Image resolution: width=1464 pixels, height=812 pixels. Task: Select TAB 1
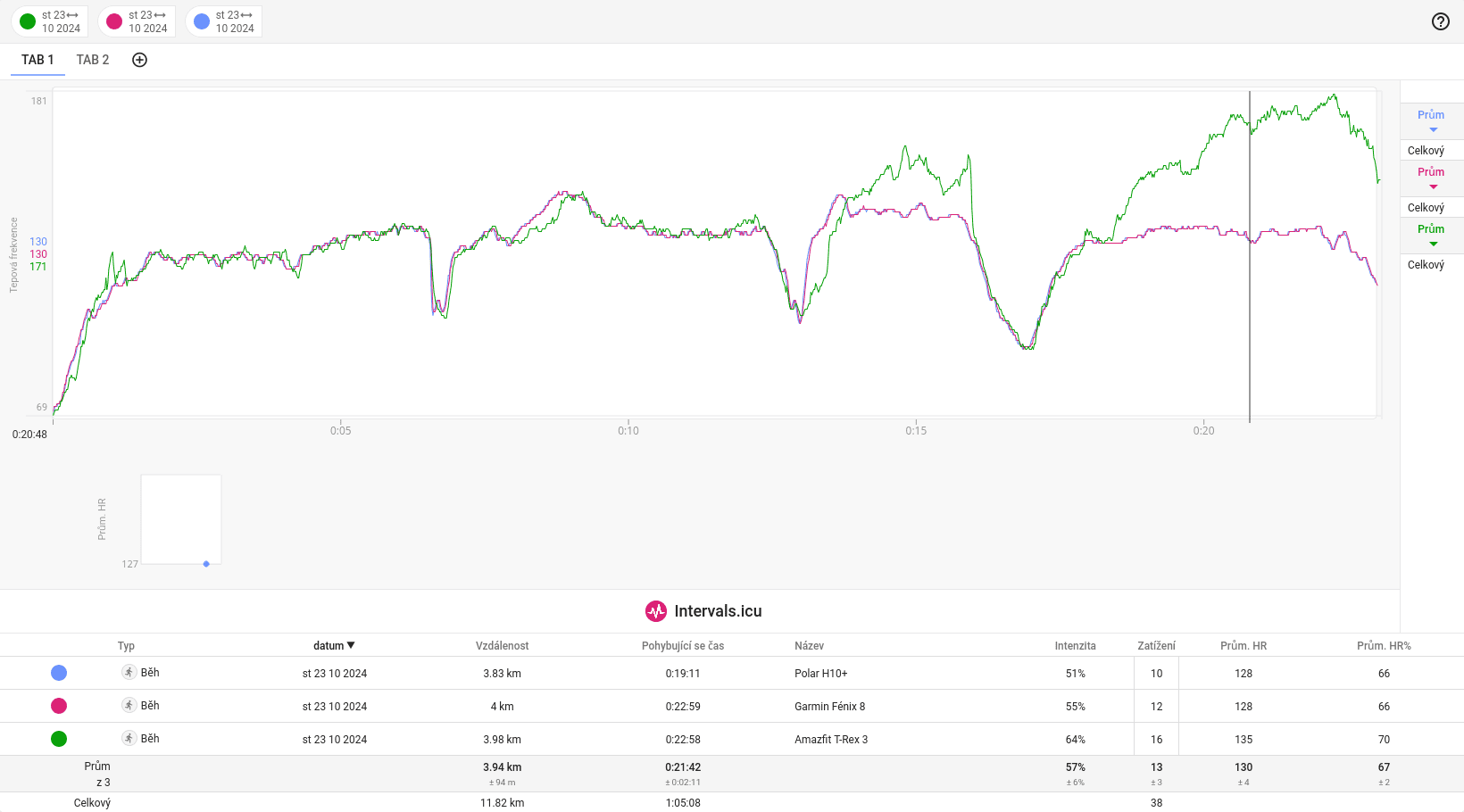coord(37,60)
